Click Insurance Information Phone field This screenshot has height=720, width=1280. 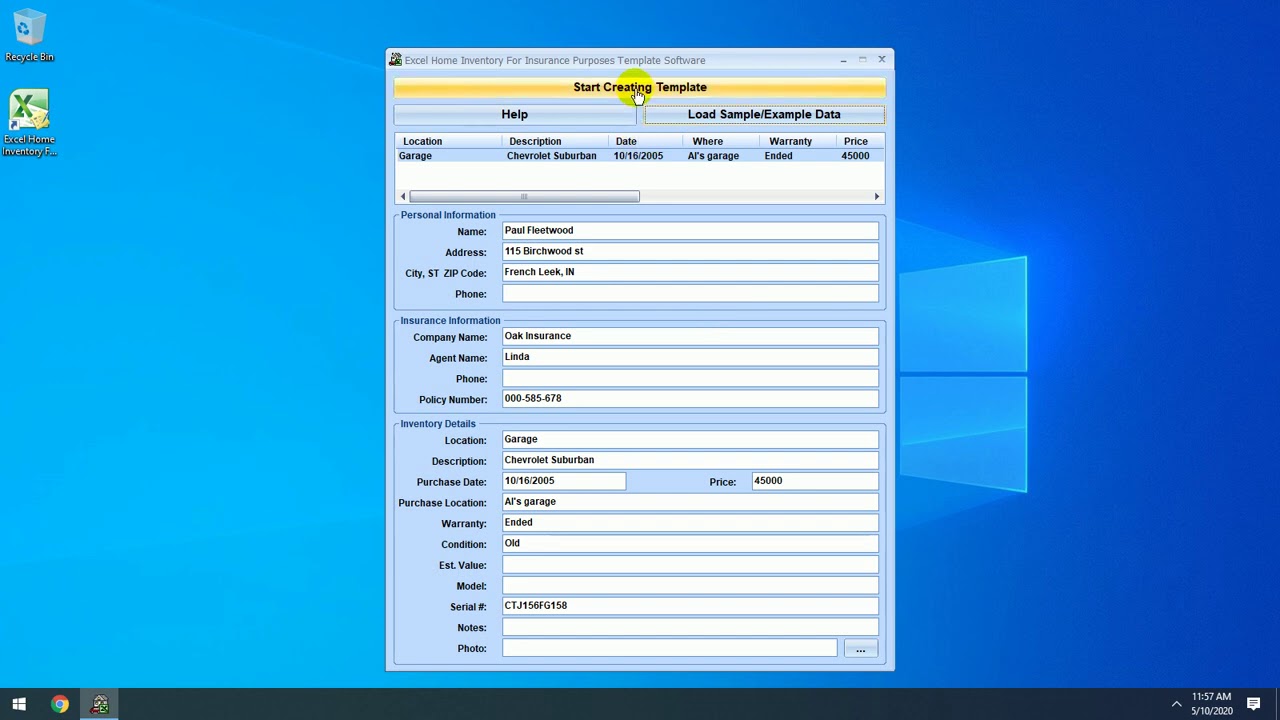[690, 379]
